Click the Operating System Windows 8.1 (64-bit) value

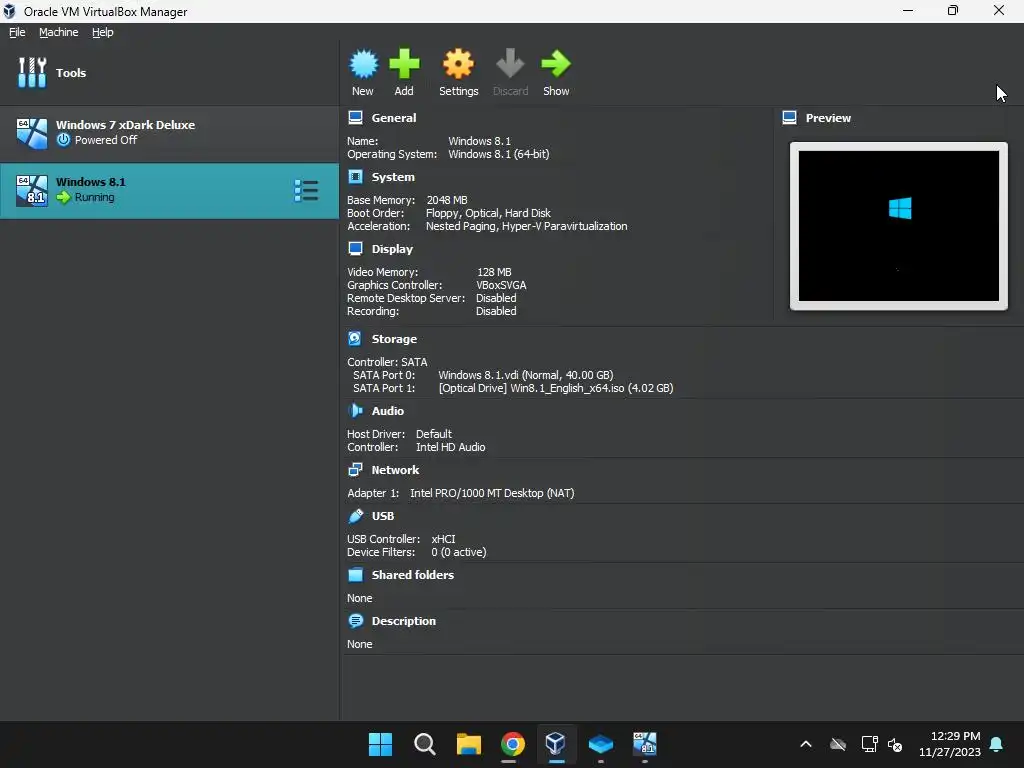click(x=498, y=154)
